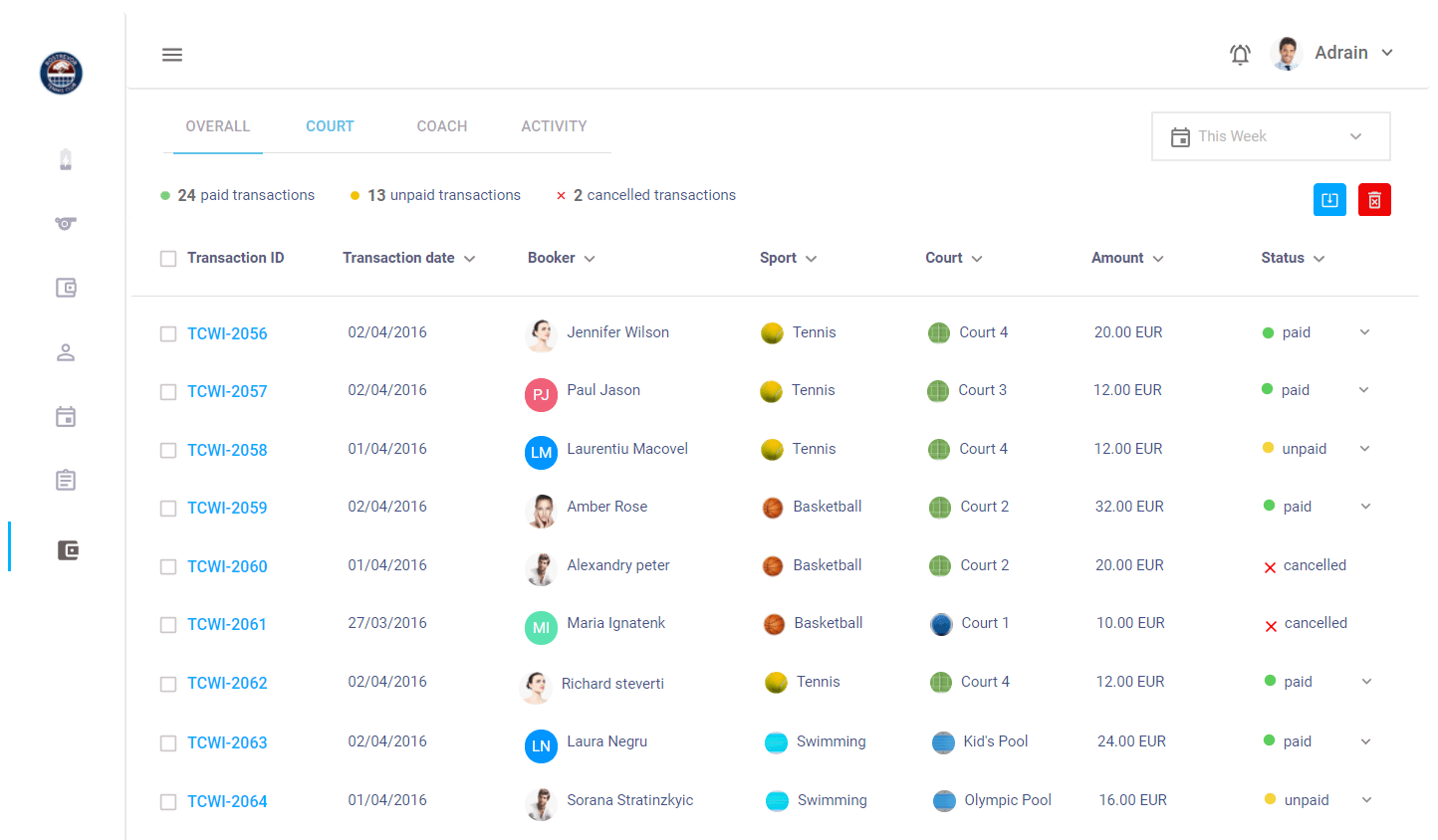
Task: Click Maria Ignatenk's MI avatar
Action: 541,627
